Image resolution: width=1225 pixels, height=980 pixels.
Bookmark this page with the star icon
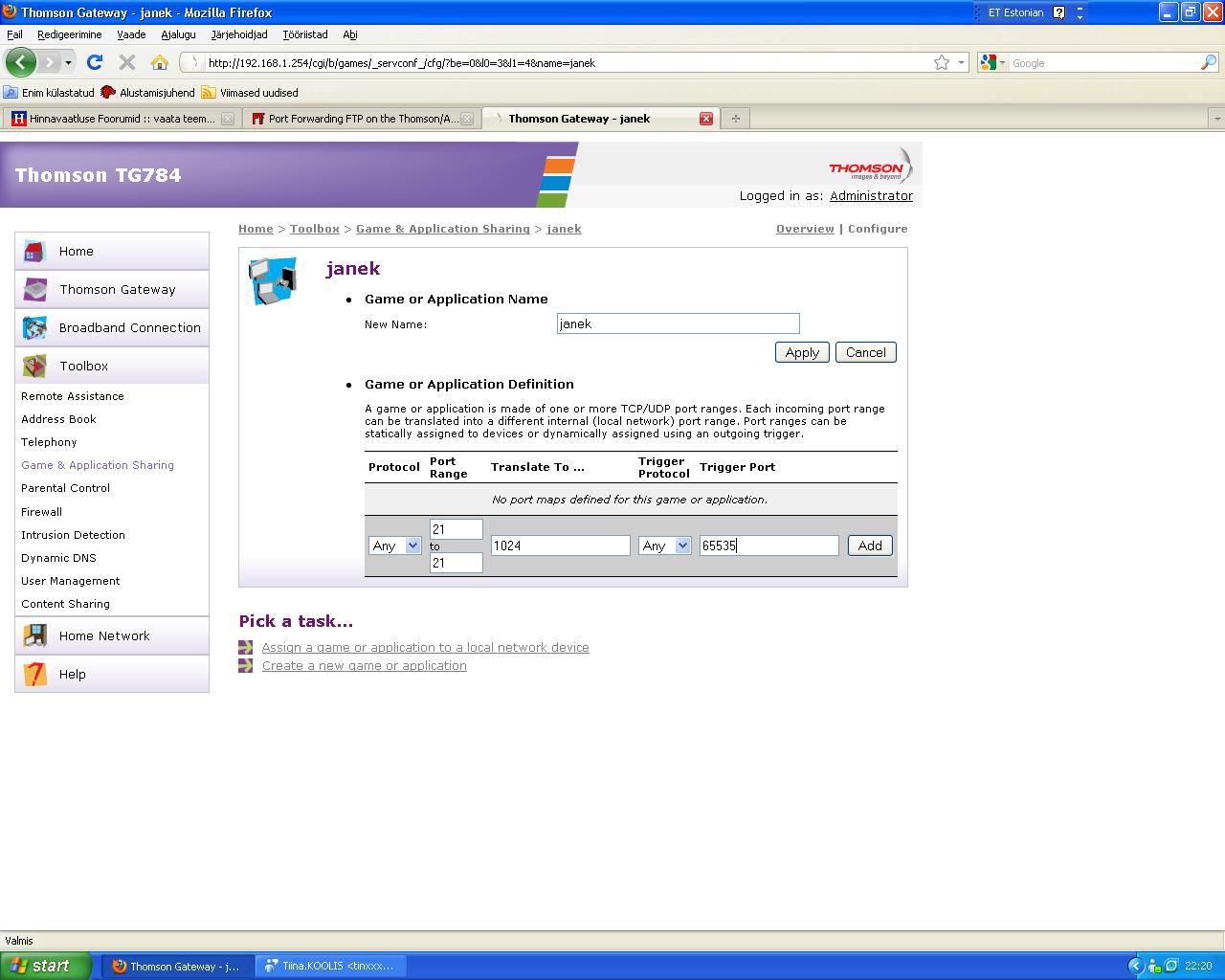(x=942, y=62)
